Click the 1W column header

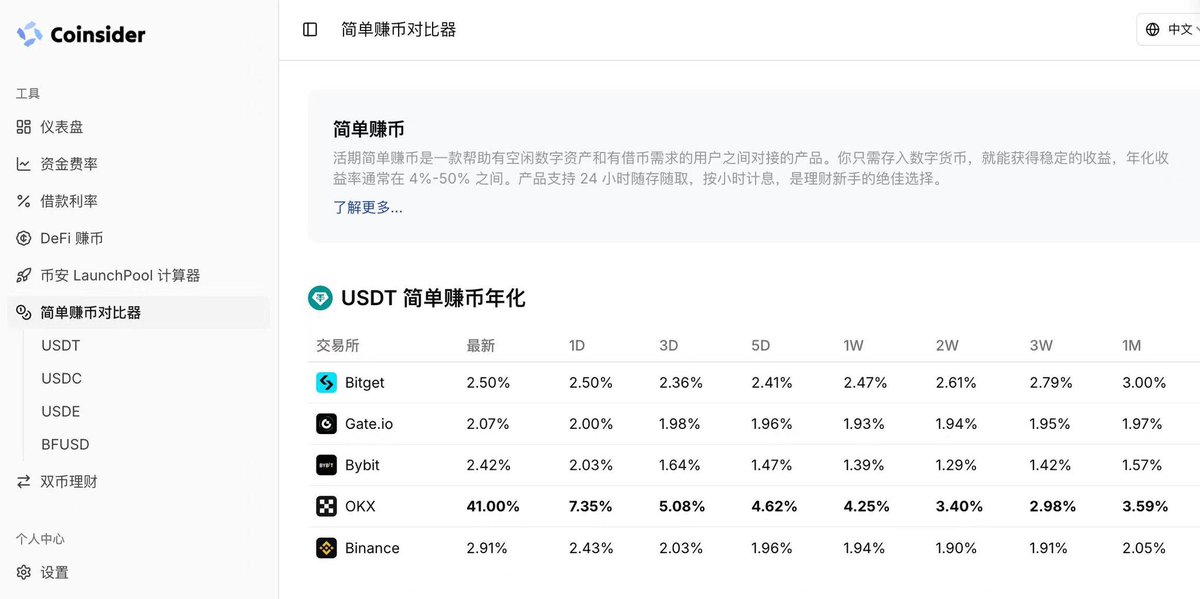853,345
